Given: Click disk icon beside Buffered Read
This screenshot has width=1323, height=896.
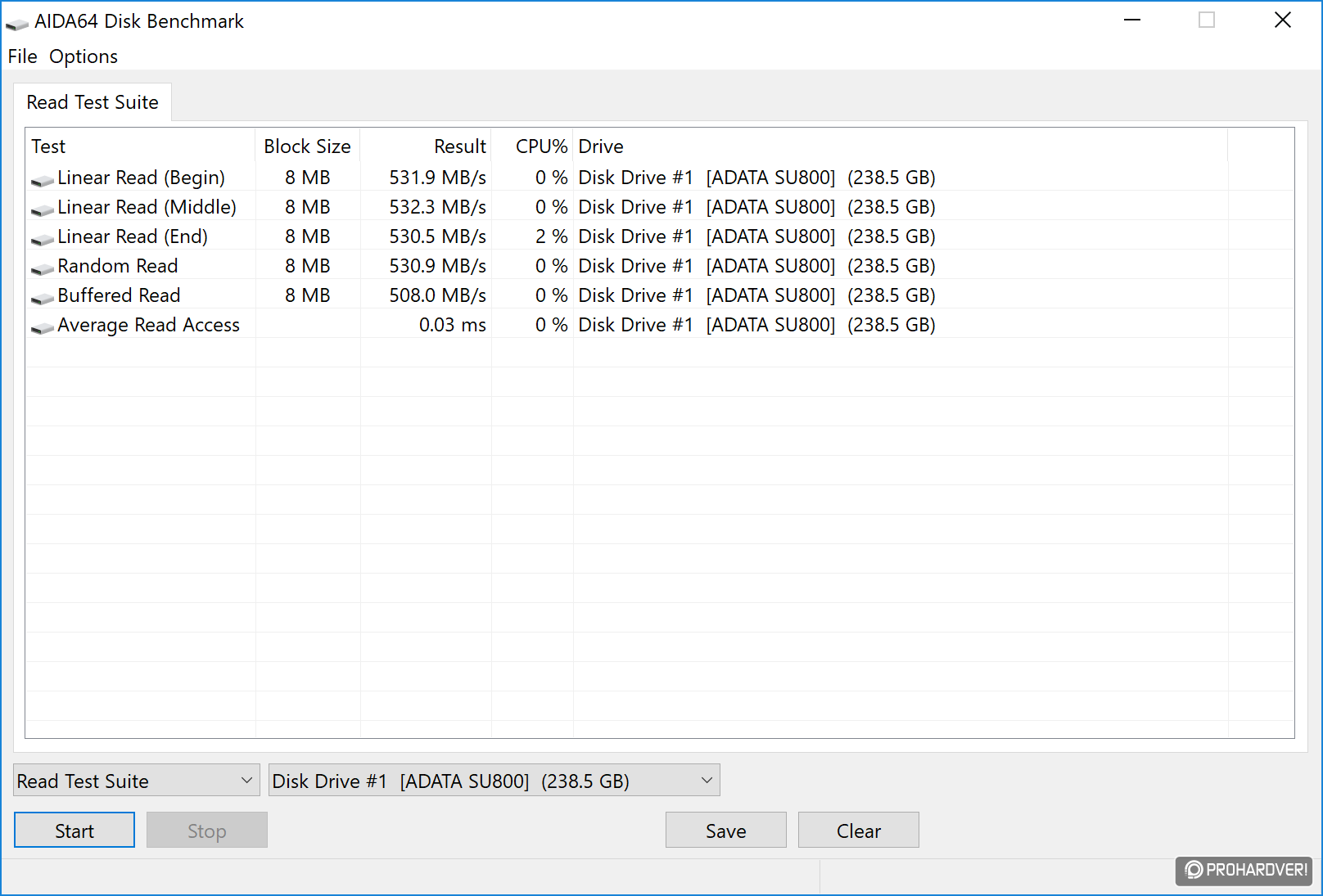Looking at the screenshot, I should 43,298.
